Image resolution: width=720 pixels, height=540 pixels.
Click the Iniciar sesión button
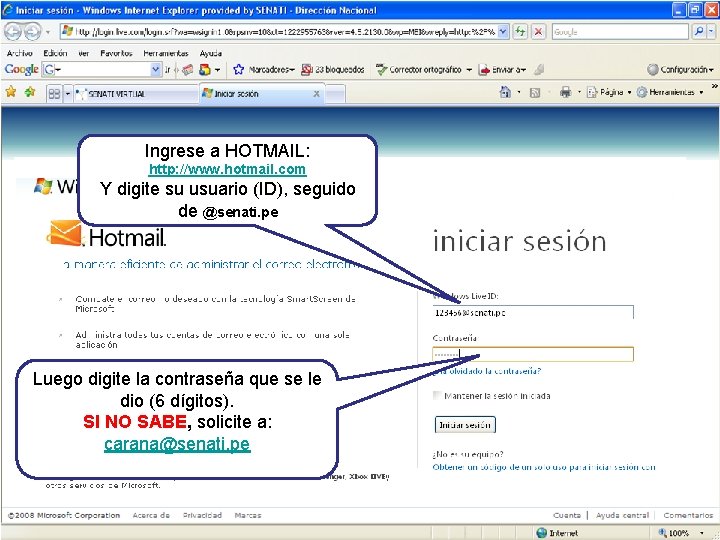(465, 425)
